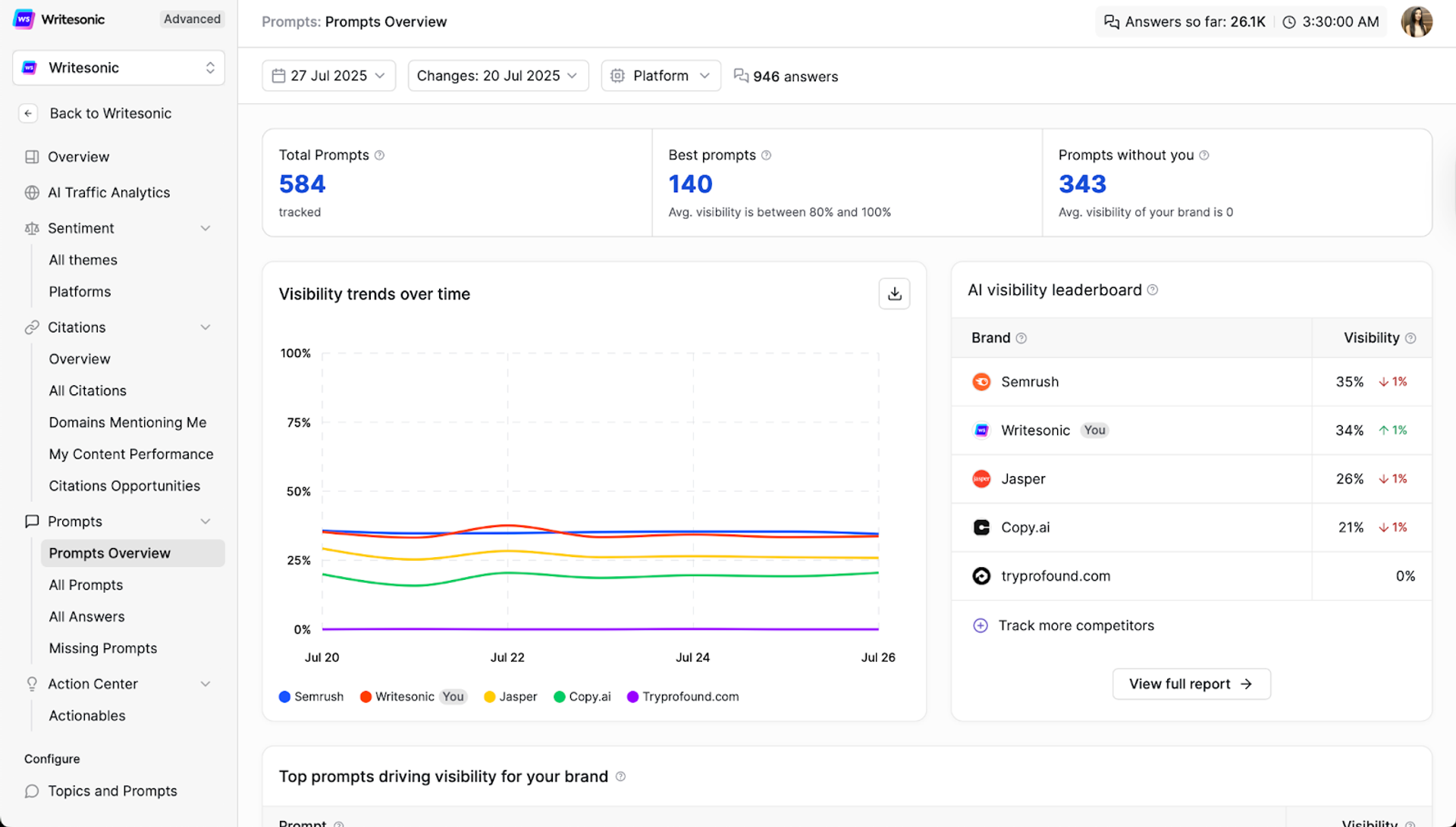Collapse the Prompts section chevron

206,522
